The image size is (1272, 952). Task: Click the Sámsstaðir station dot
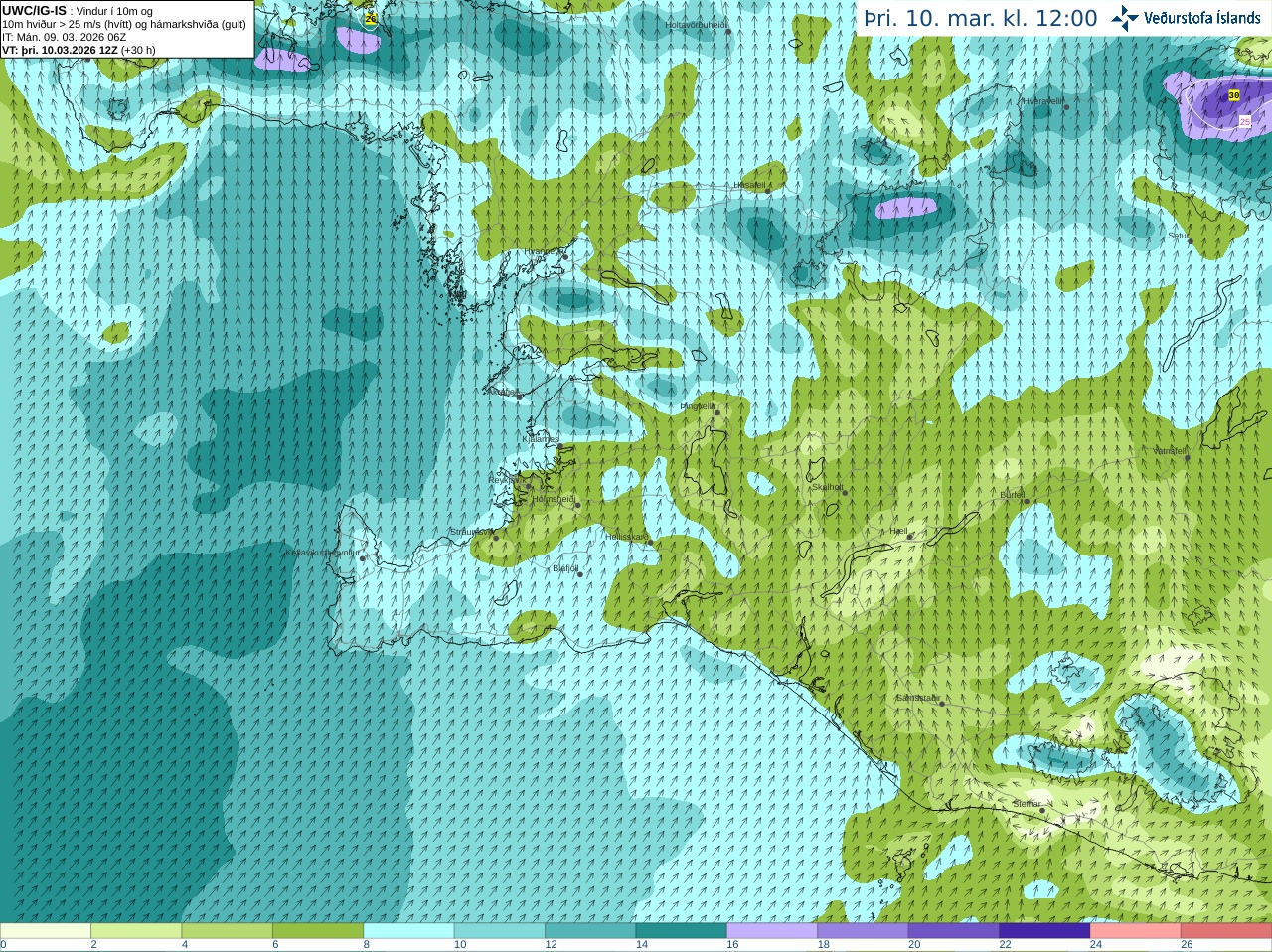tap(941, 703)
